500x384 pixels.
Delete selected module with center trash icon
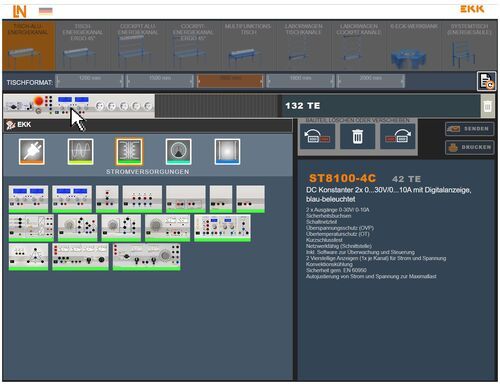pyautogui.click(x=357, y=136)
